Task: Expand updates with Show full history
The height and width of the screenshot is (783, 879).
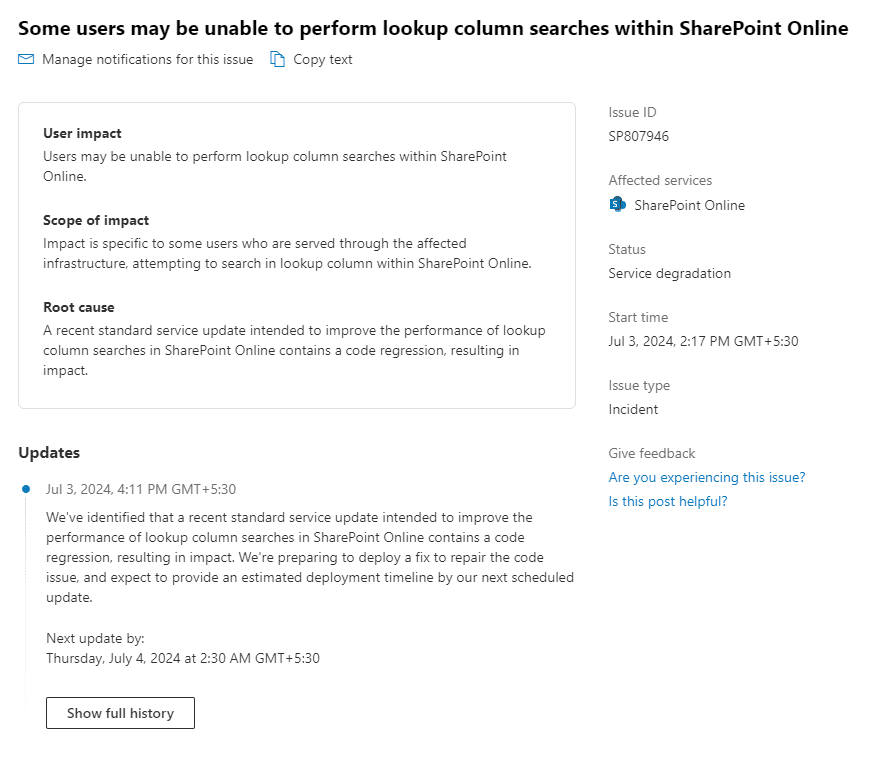Action: (120, 713)
